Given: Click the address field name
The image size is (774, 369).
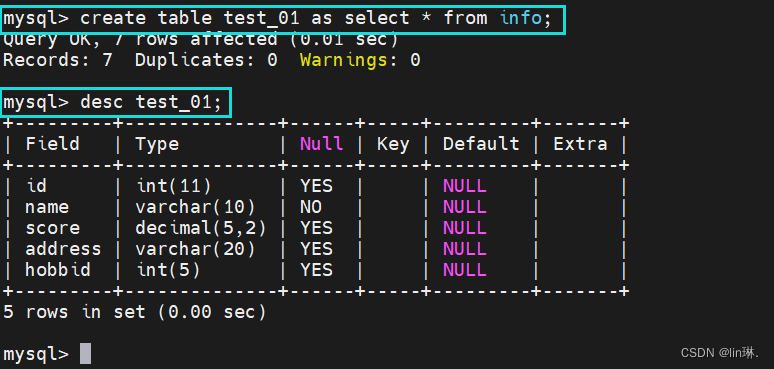Looking at the screenshot, I should [x=63, y=249].
